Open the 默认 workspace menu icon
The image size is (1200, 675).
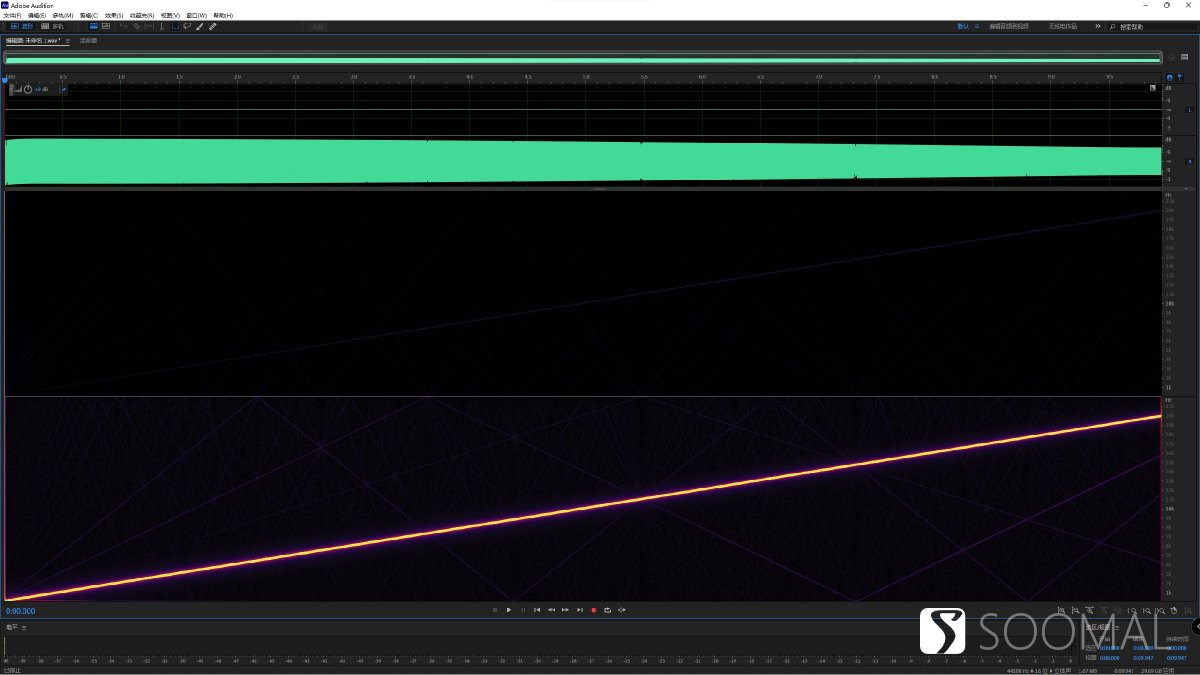[x=977, y=26]
